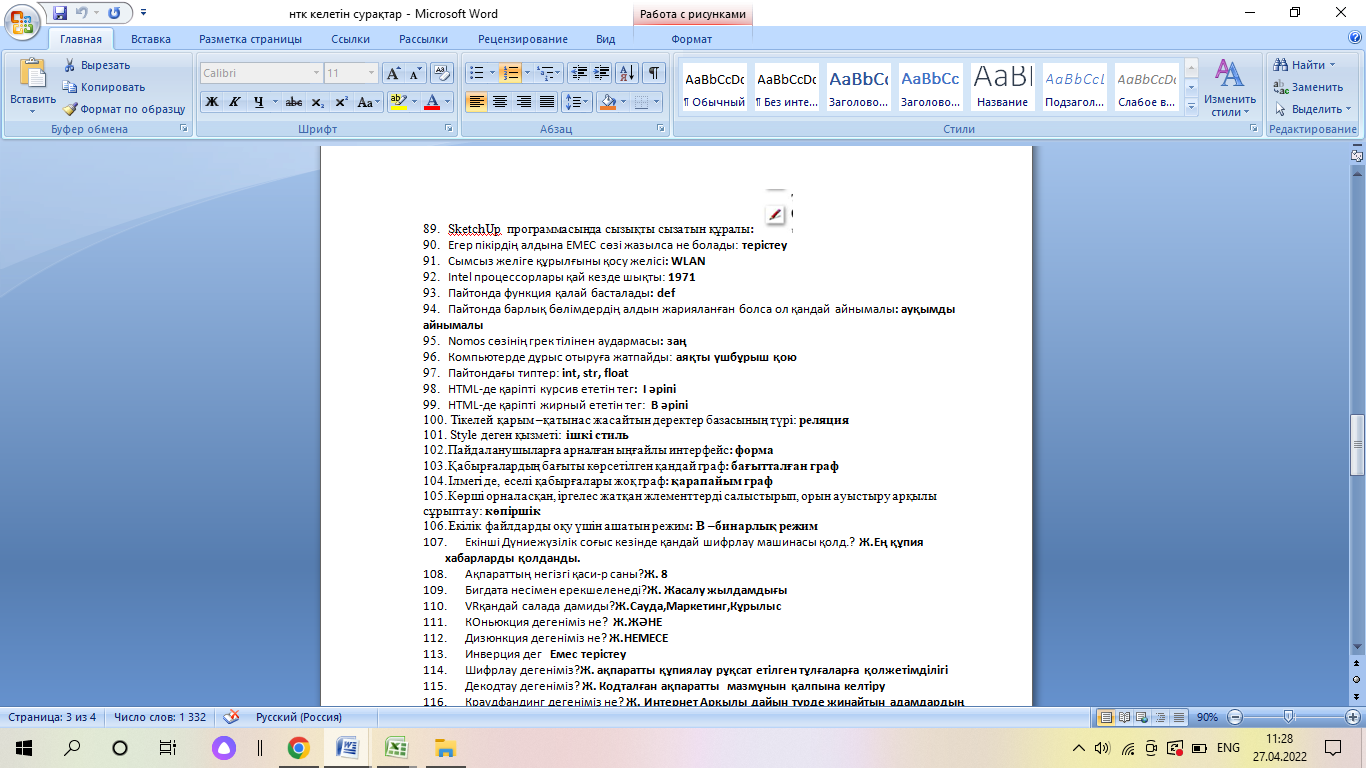Redo via the Quick Access toolbar
The height and width of the screenshot is (768, 1366).
click(x=114, y=14)
